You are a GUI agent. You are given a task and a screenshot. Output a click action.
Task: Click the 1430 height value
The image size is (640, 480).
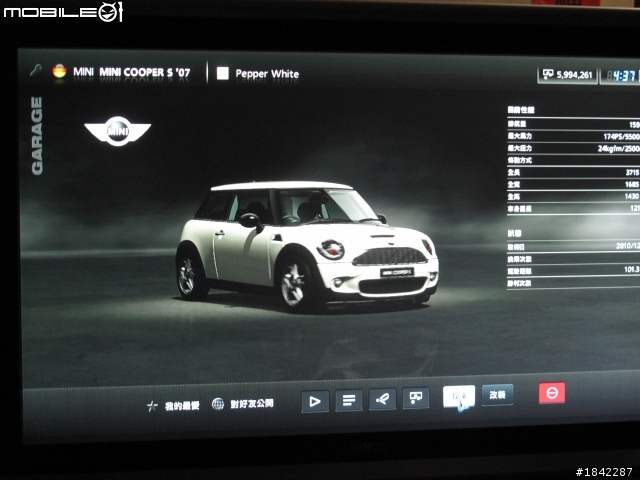pos(632,196)
